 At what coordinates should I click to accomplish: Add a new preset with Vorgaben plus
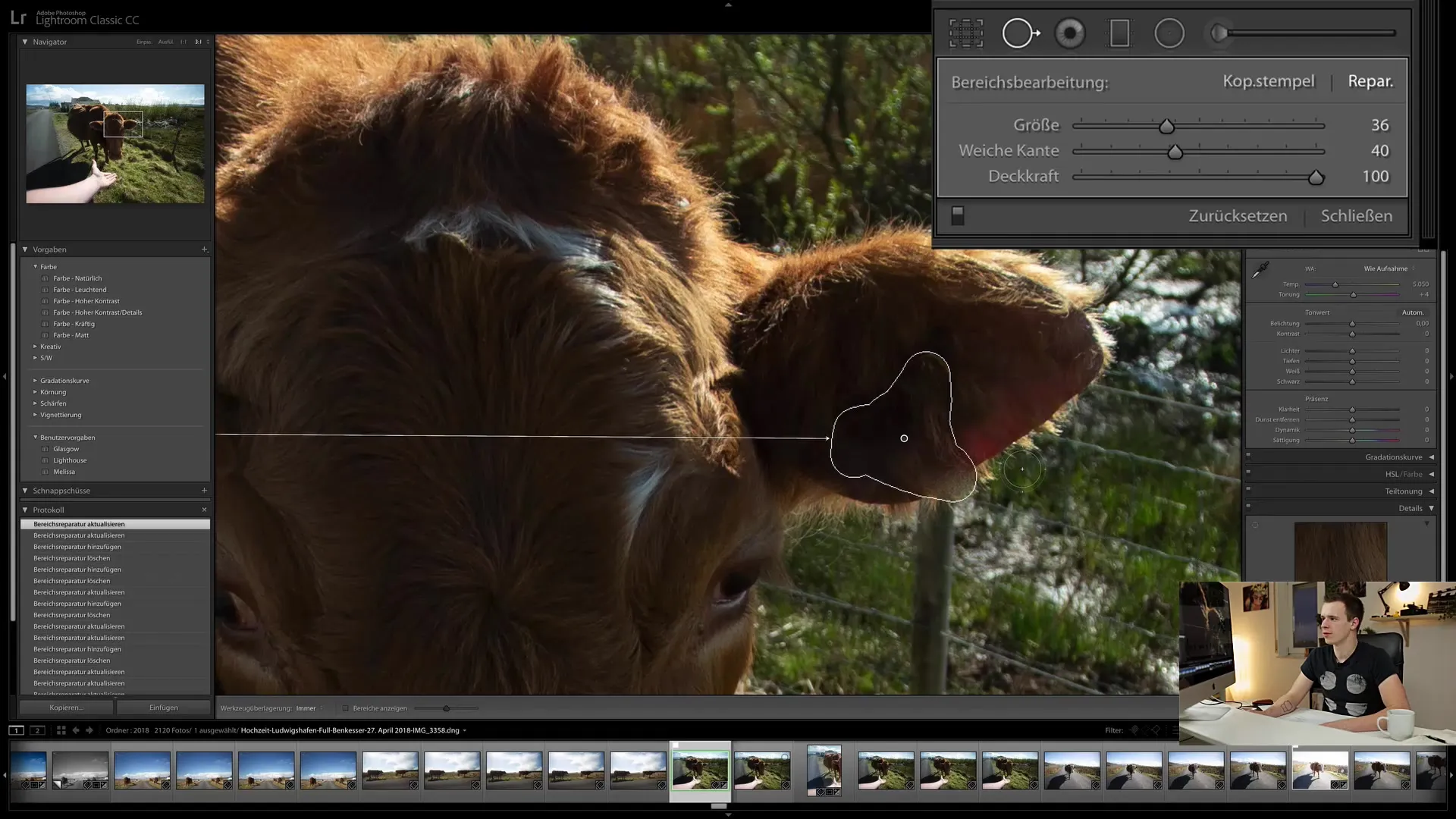204,249
